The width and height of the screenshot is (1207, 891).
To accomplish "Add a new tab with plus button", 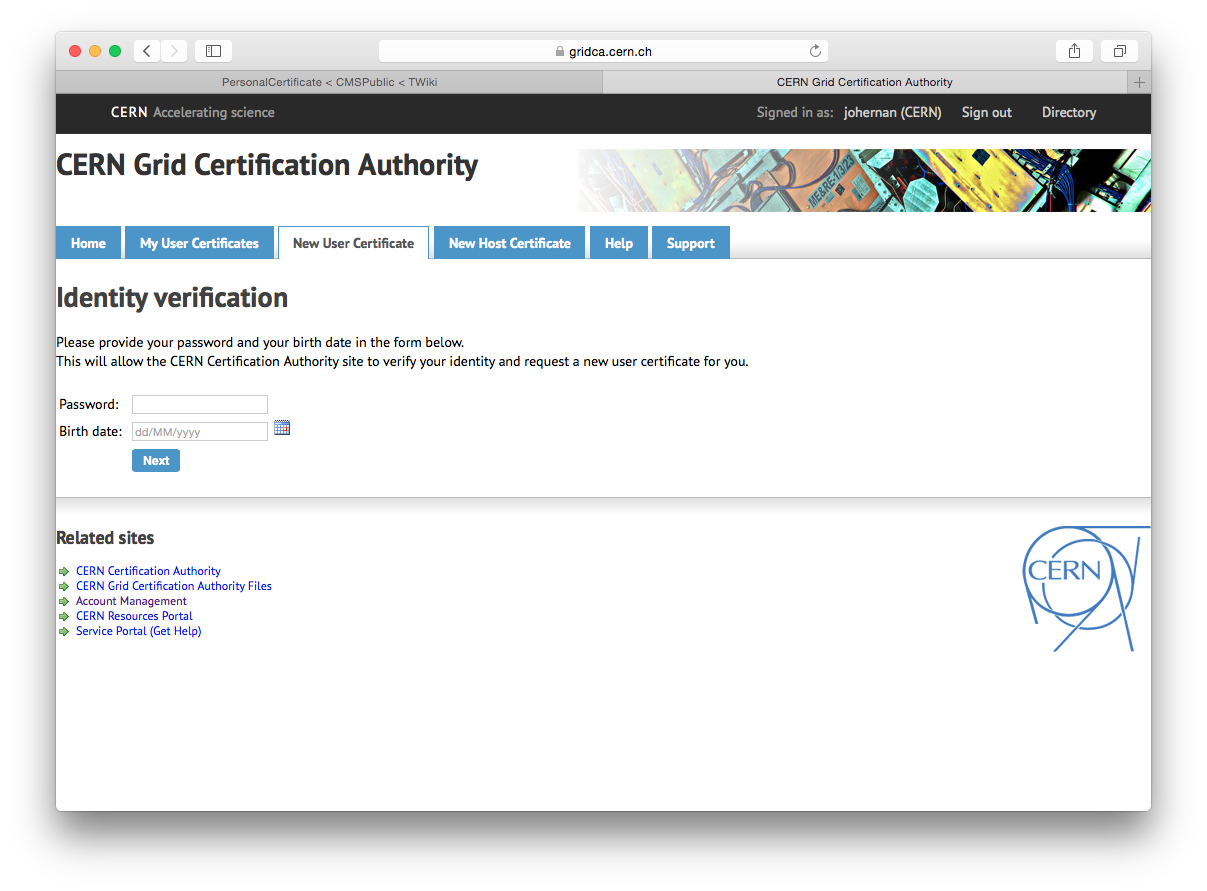I will pos(1139,82).
